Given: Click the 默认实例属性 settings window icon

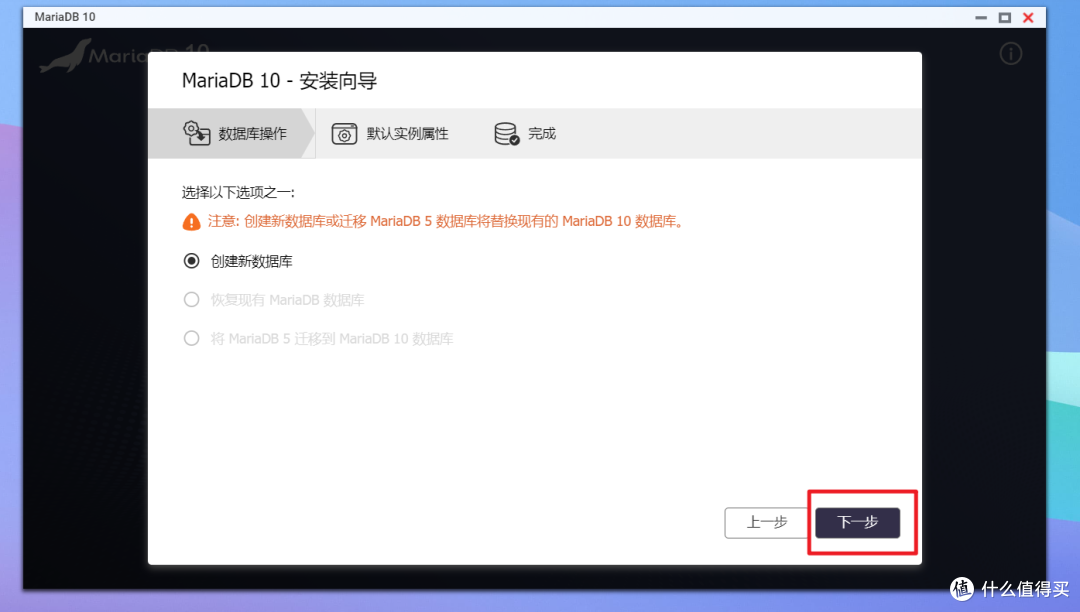Looking at the screenshot, I should pos(345,133).
